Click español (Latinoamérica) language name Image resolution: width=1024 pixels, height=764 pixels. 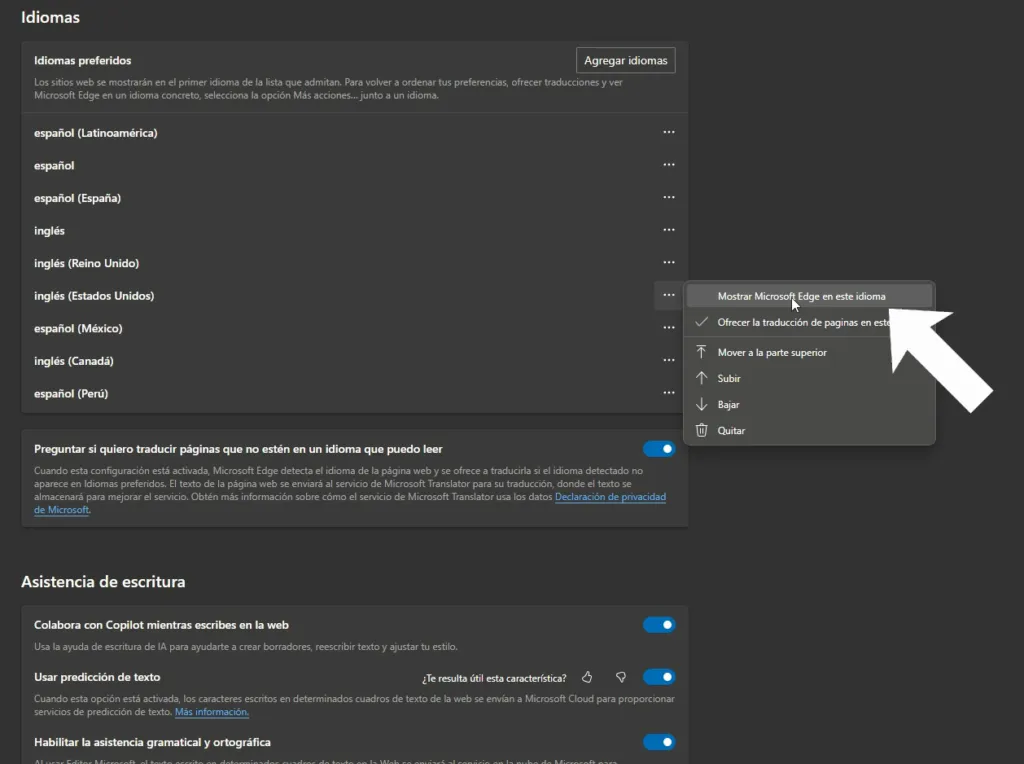tap(96, 133)
